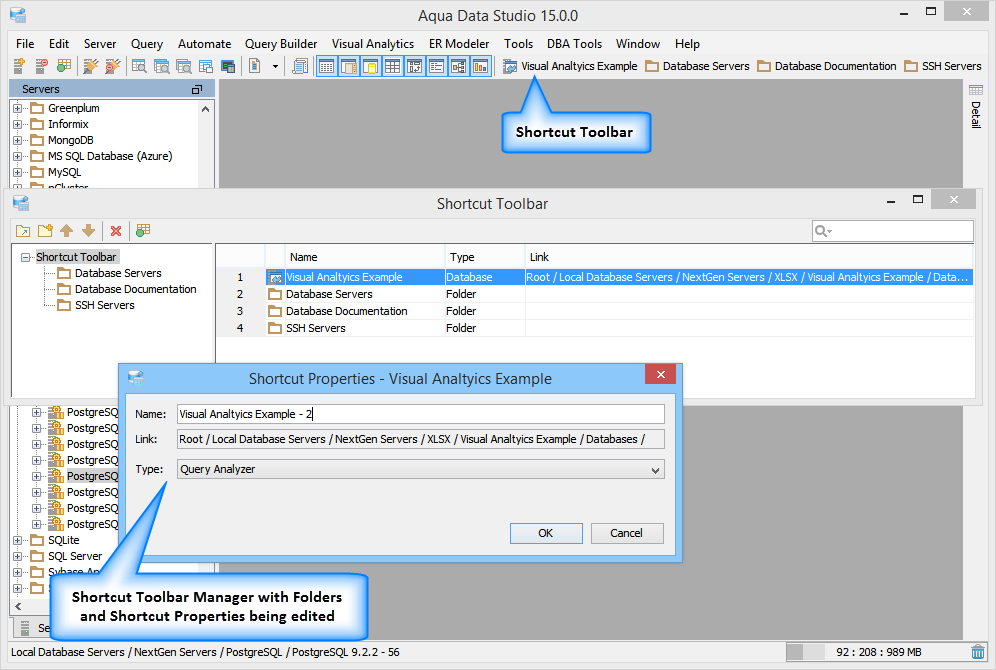
Task: Click the Register Server icon with plus
Action: coord(19,66)
